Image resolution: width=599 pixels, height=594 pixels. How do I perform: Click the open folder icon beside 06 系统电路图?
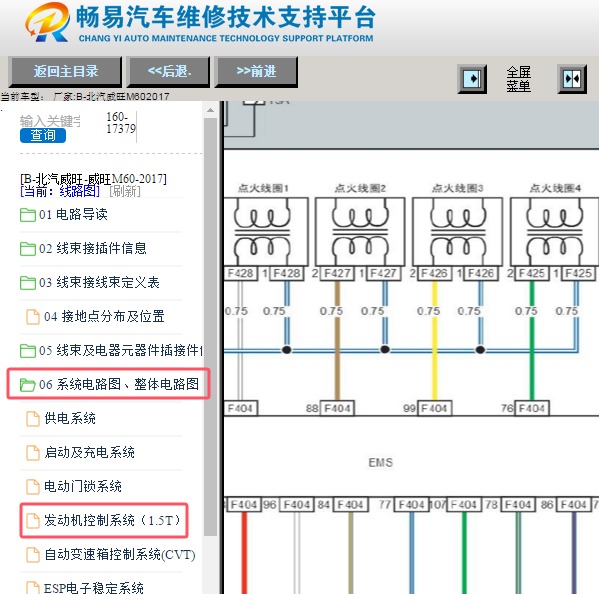(28, 385)
